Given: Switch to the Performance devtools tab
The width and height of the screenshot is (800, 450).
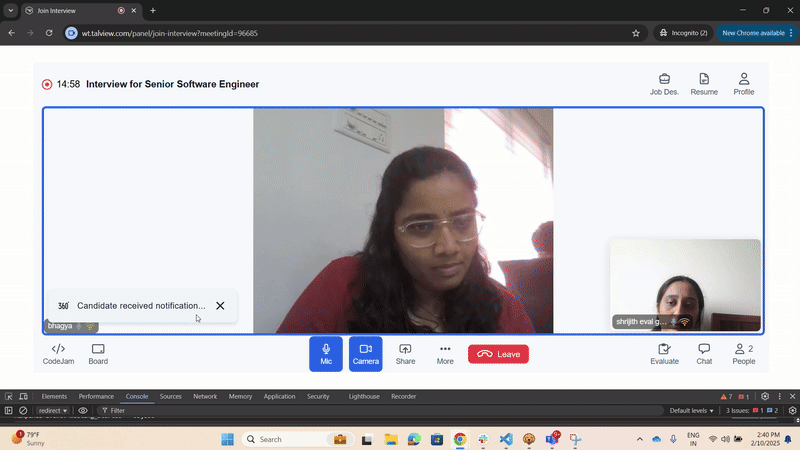Looking at the screenshot, I should point(96,396).
